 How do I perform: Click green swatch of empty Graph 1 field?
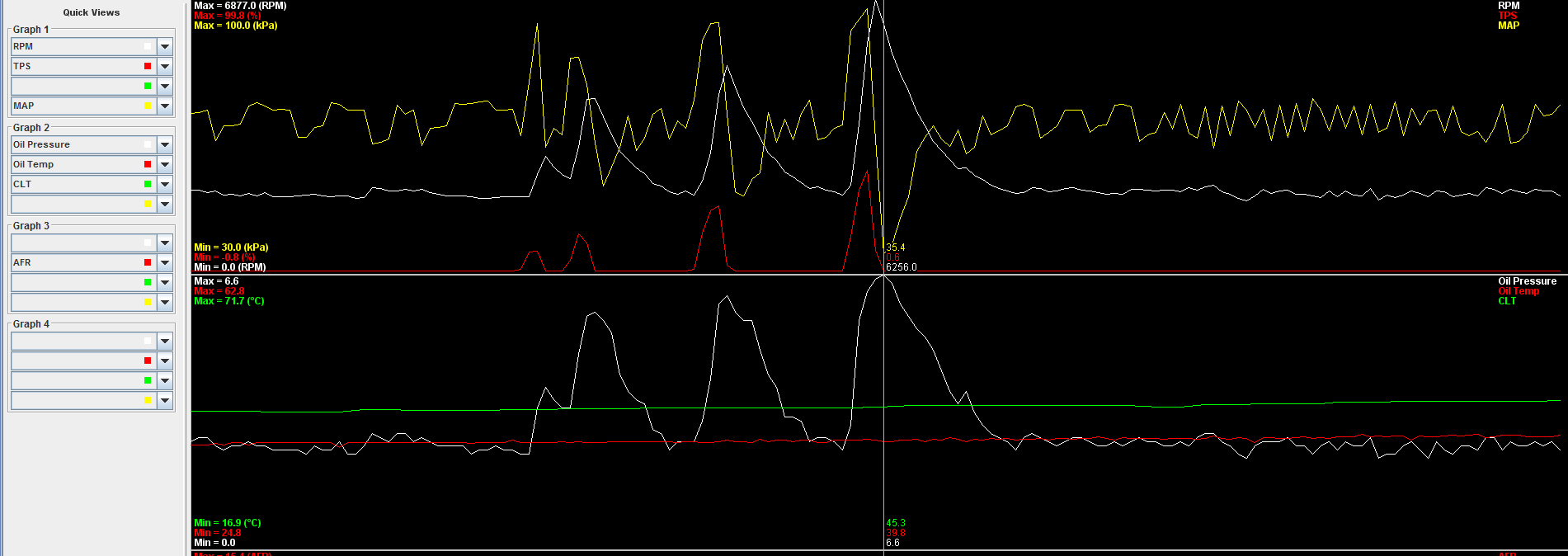click(148, 87)
